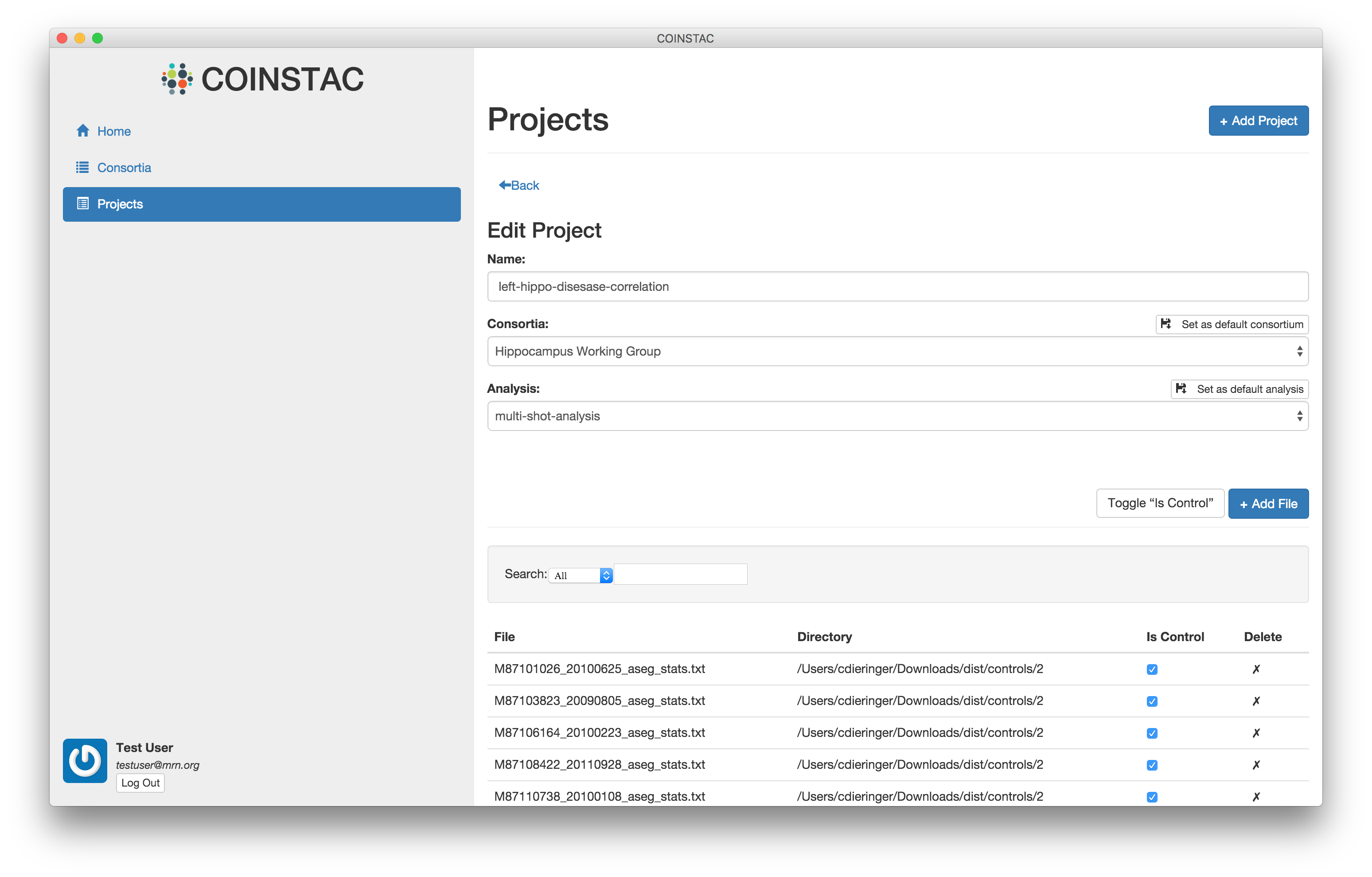Click the Add Project button
The height and width of the screenshot is (877, 1372).
(1258, 121)
